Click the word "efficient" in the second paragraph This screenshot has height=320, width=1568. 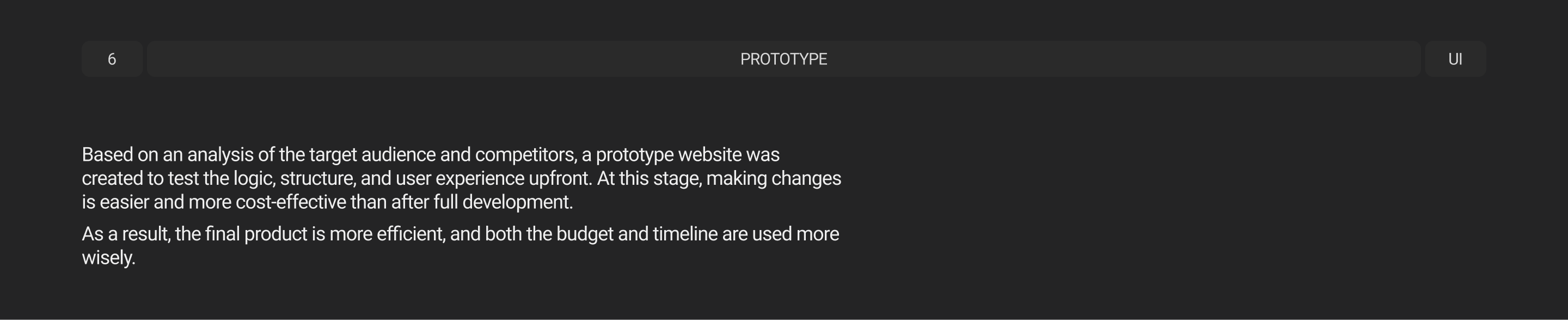[409, 234]
